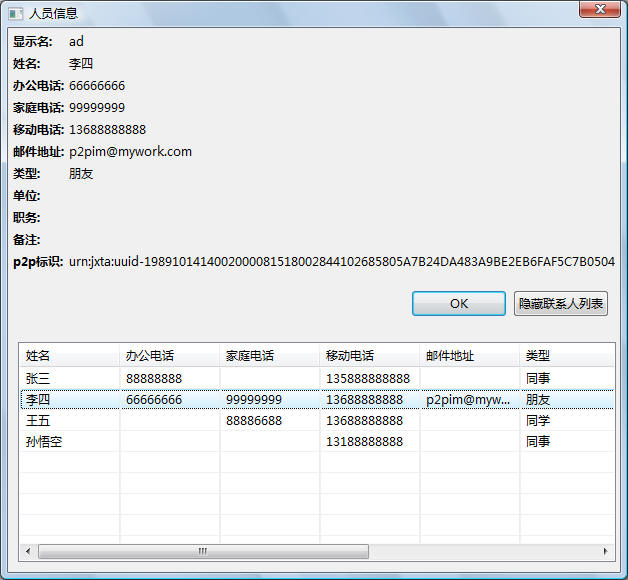Close the 人员信息 dialog window

tap(599, 9)
